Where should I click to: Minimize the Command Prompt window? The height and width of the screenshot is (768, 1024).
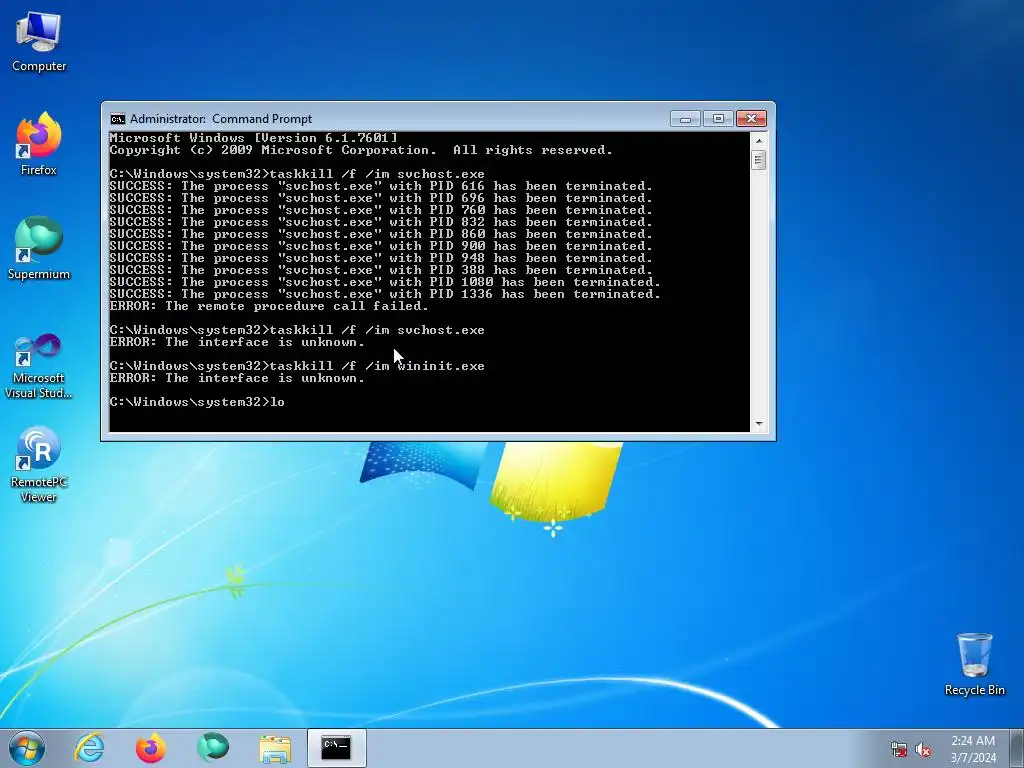tap(685, 119)
